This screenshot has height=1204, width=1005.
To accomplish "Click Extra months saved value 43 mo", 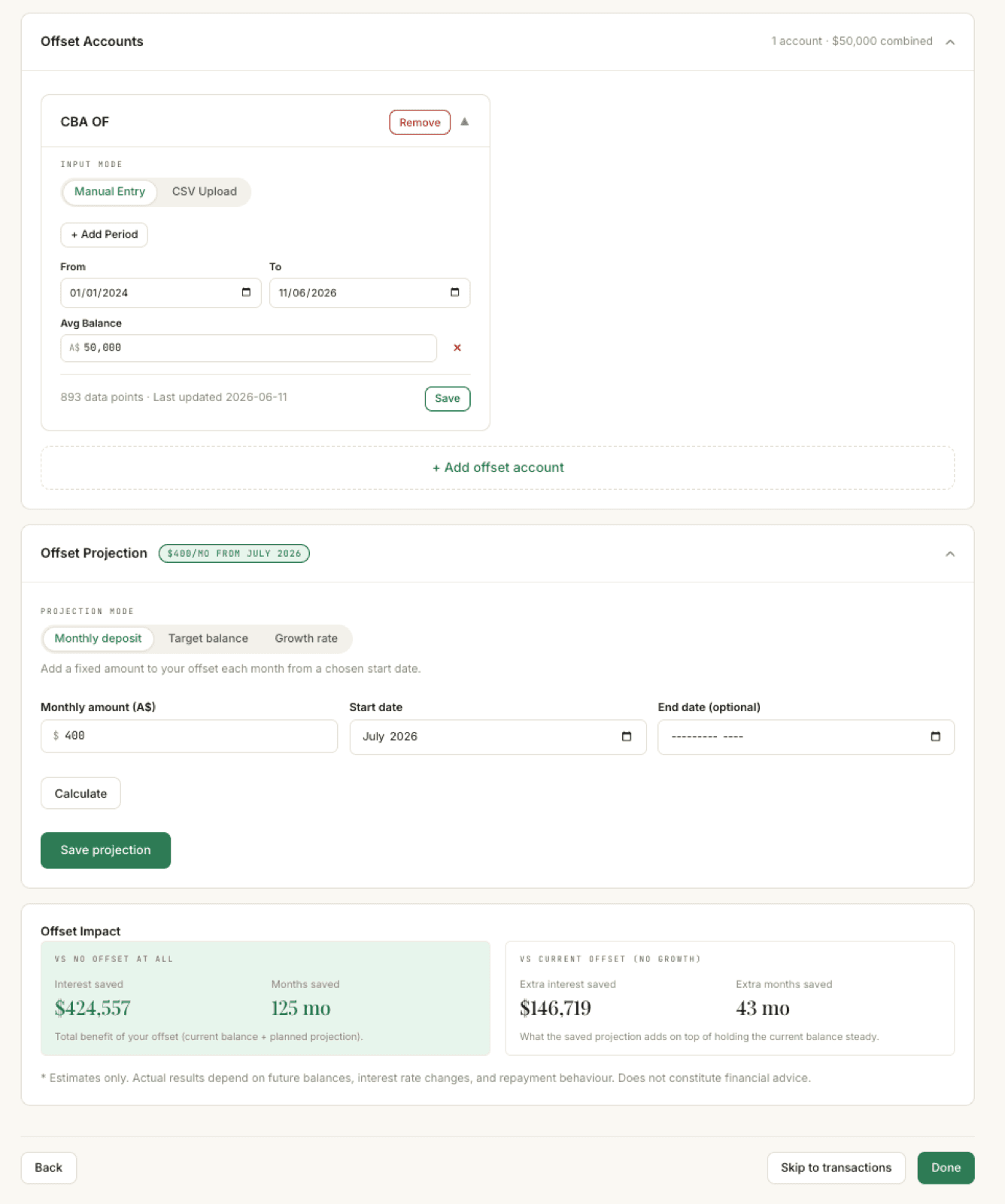I will click(x=763, y=1008).
